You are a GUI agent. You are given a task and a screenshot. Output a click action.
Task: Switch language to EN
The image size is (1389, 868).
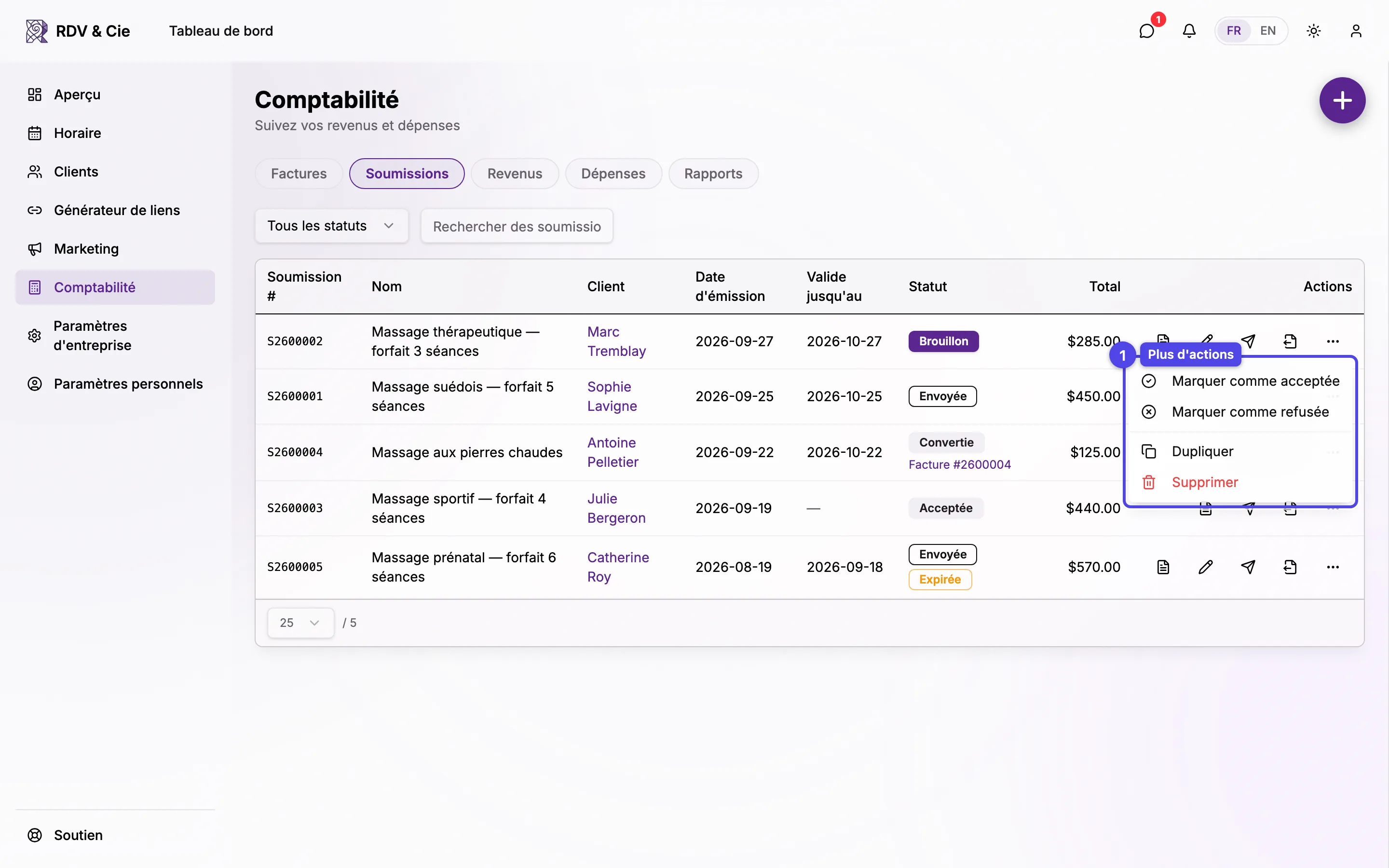point(1267,31)
